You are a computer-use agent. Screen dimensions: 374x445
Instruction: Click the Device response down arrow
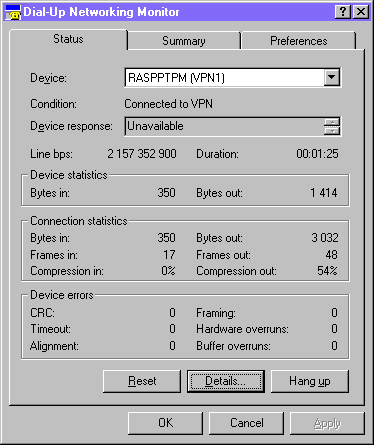click(332, 130)
